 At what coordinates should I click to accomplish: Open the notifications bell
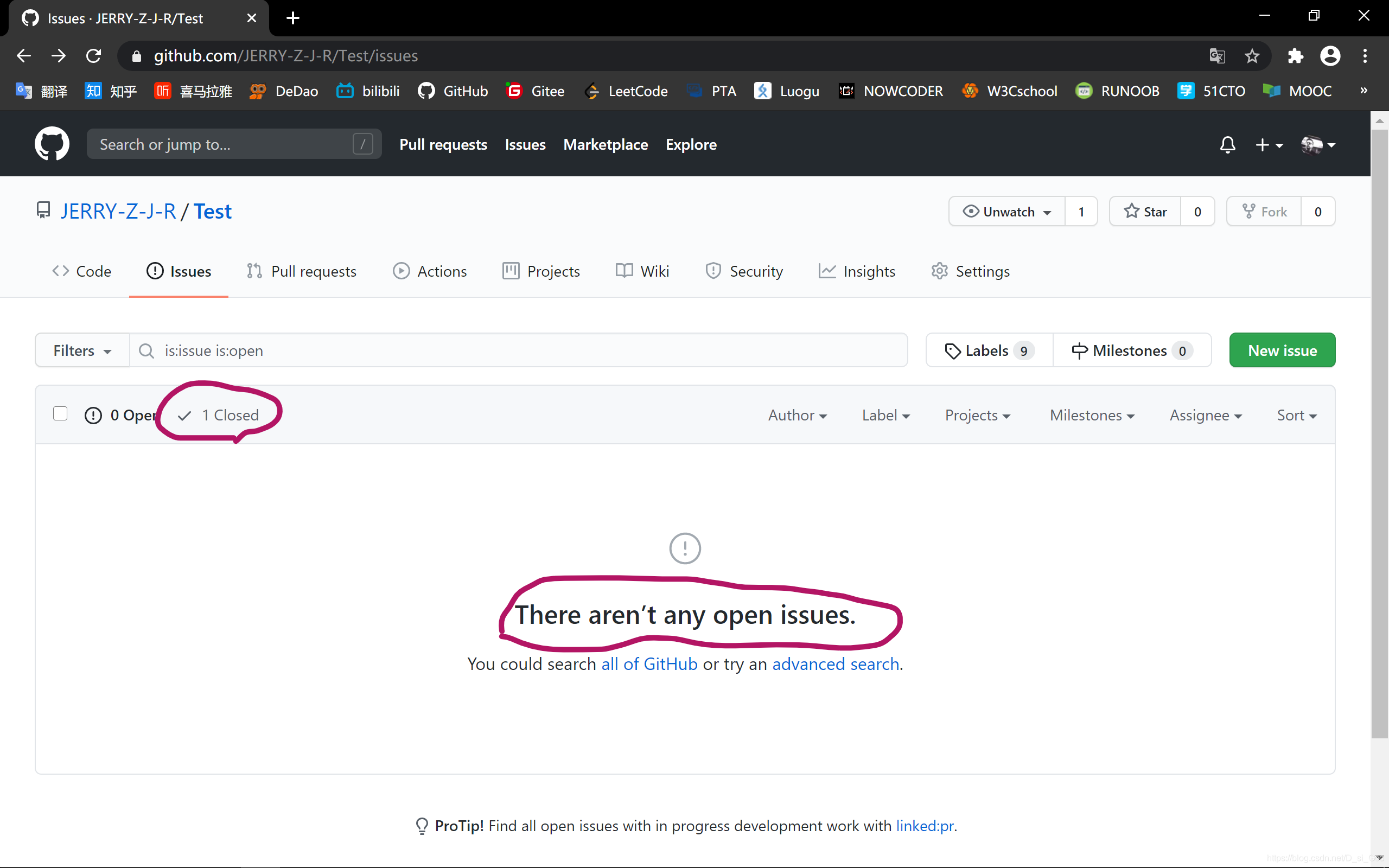click(1227, 144)
